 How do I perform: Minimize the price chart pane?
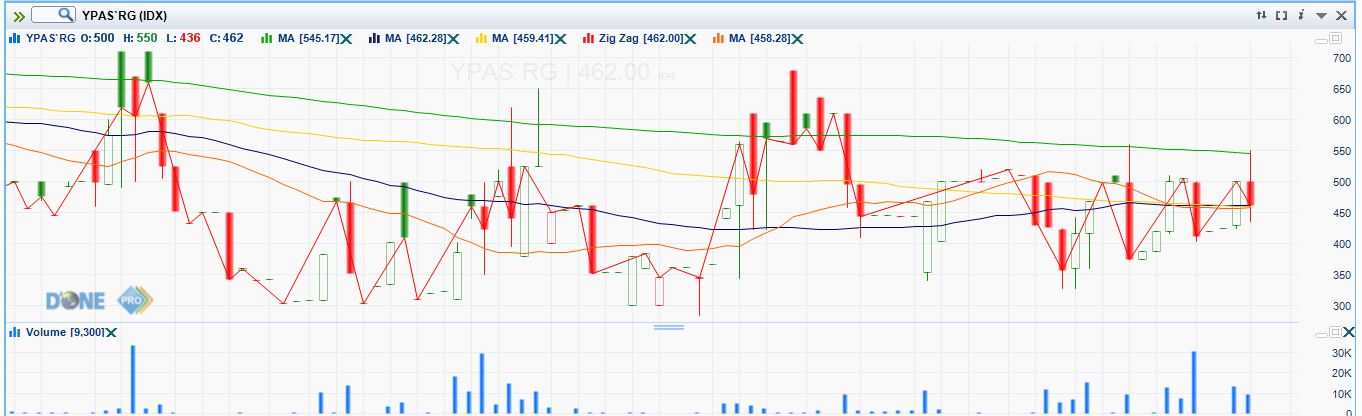click(1321, 41)
